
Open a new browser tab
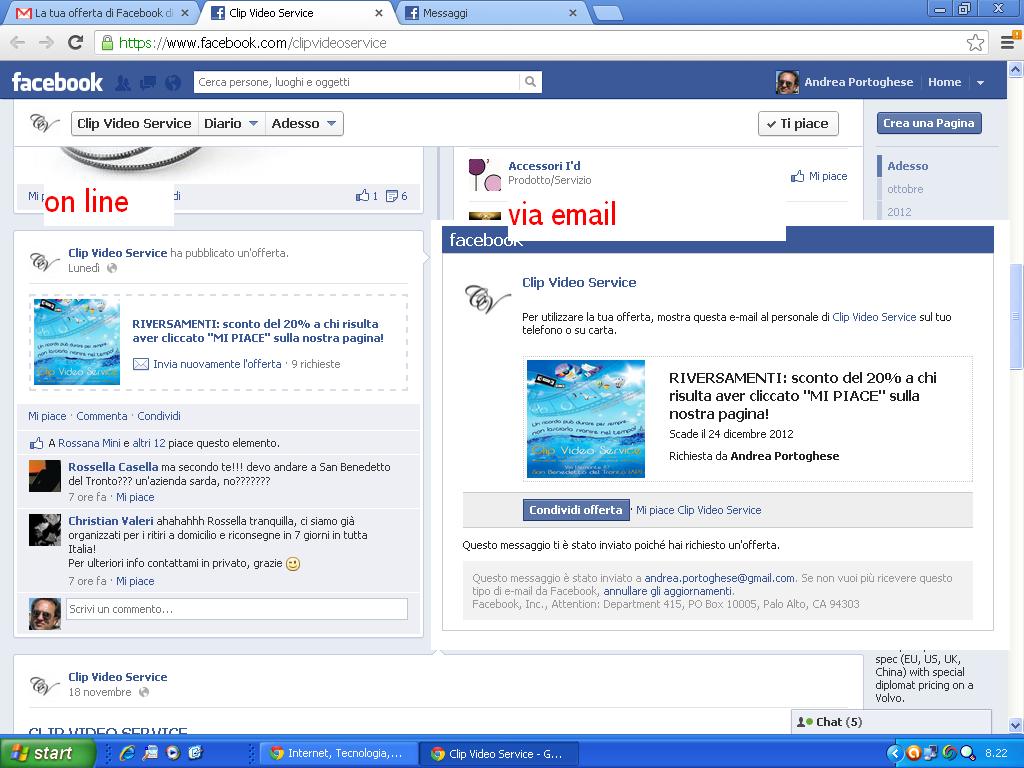[607, 13]
